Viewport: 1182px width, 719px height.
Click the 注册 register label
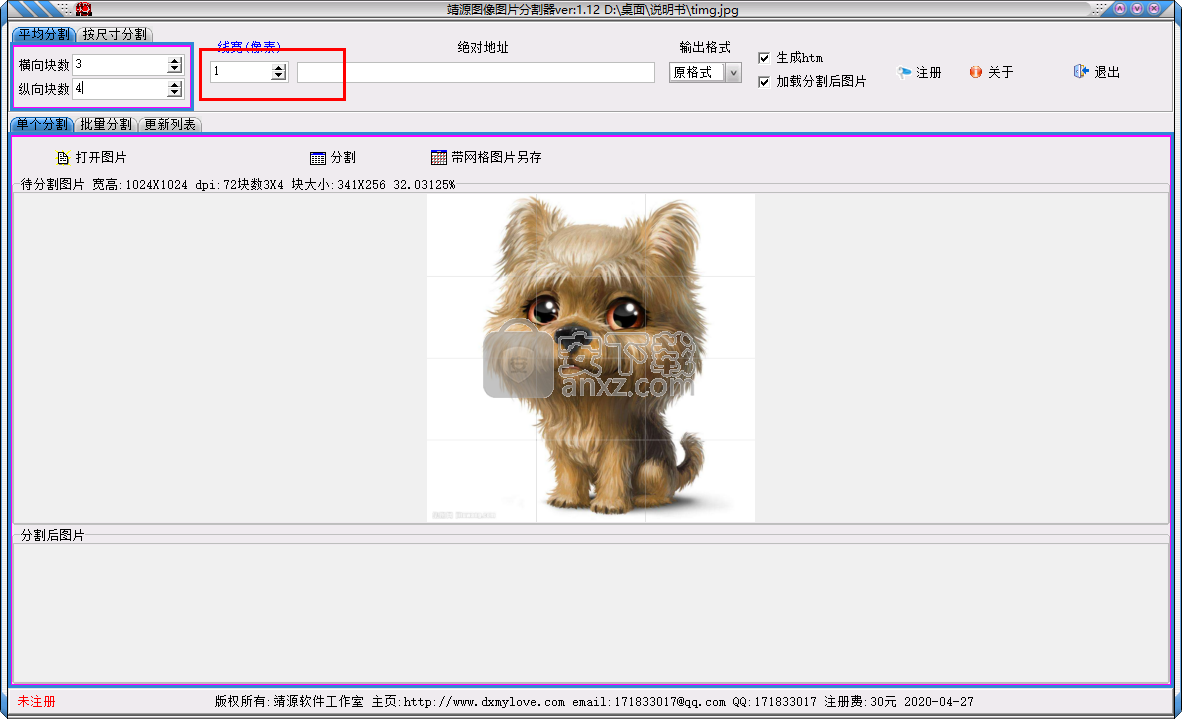(929, 72)
